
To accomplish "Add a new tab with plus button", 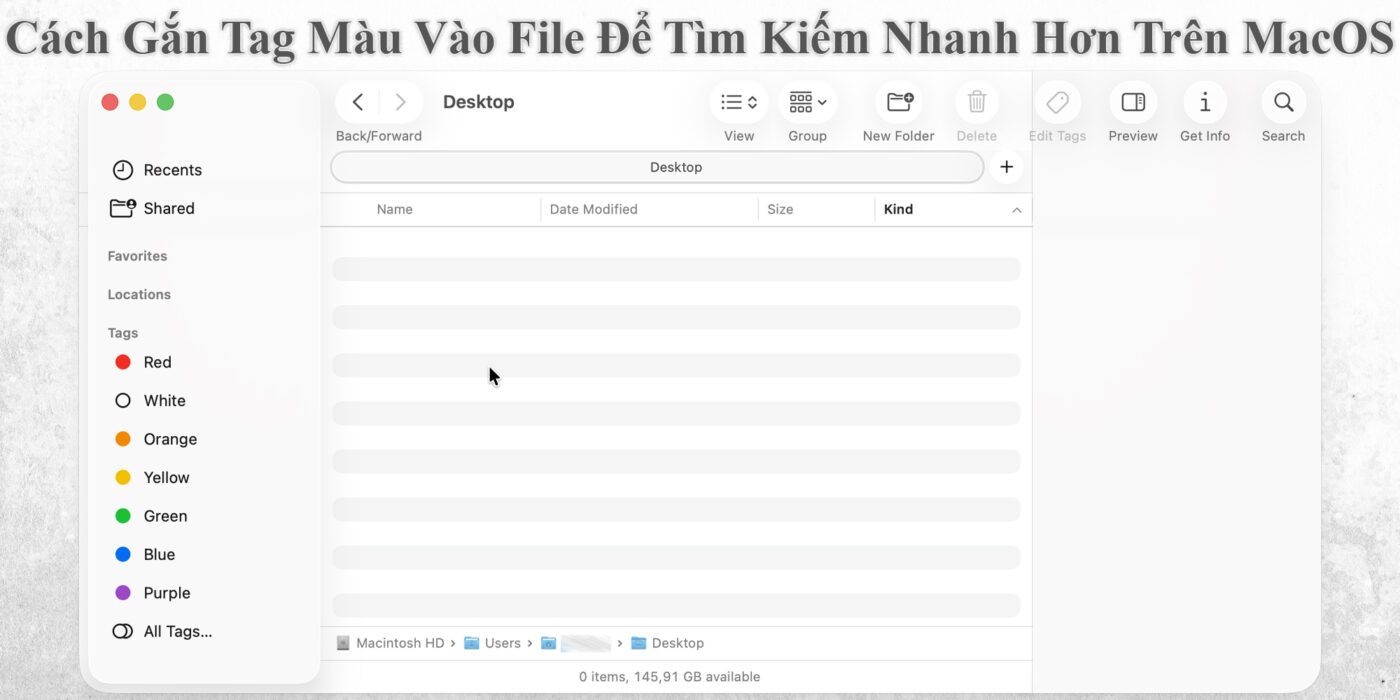I will (x=1006, y=167).
